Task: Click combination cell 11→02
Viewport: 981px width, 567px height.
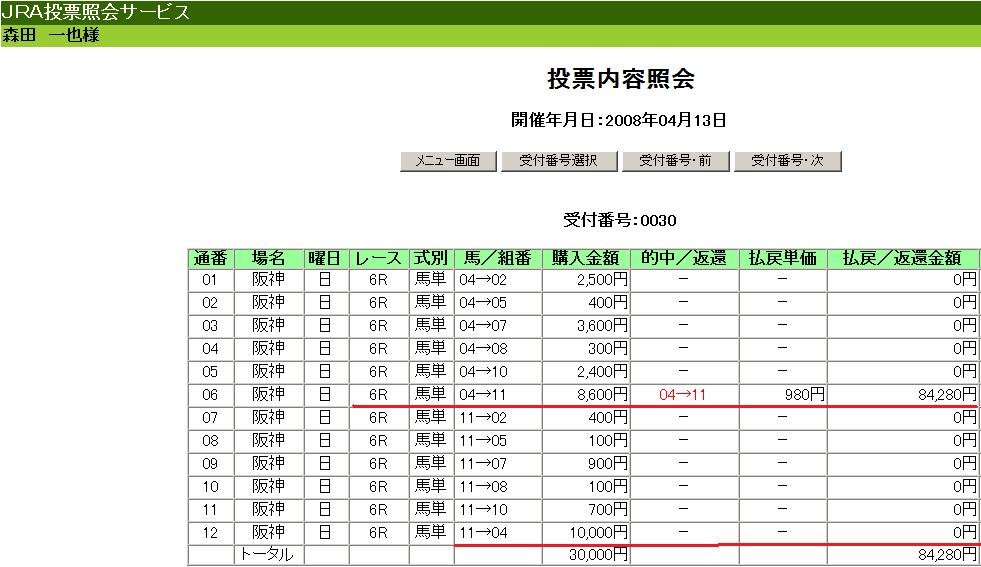Action: point(483,418)
